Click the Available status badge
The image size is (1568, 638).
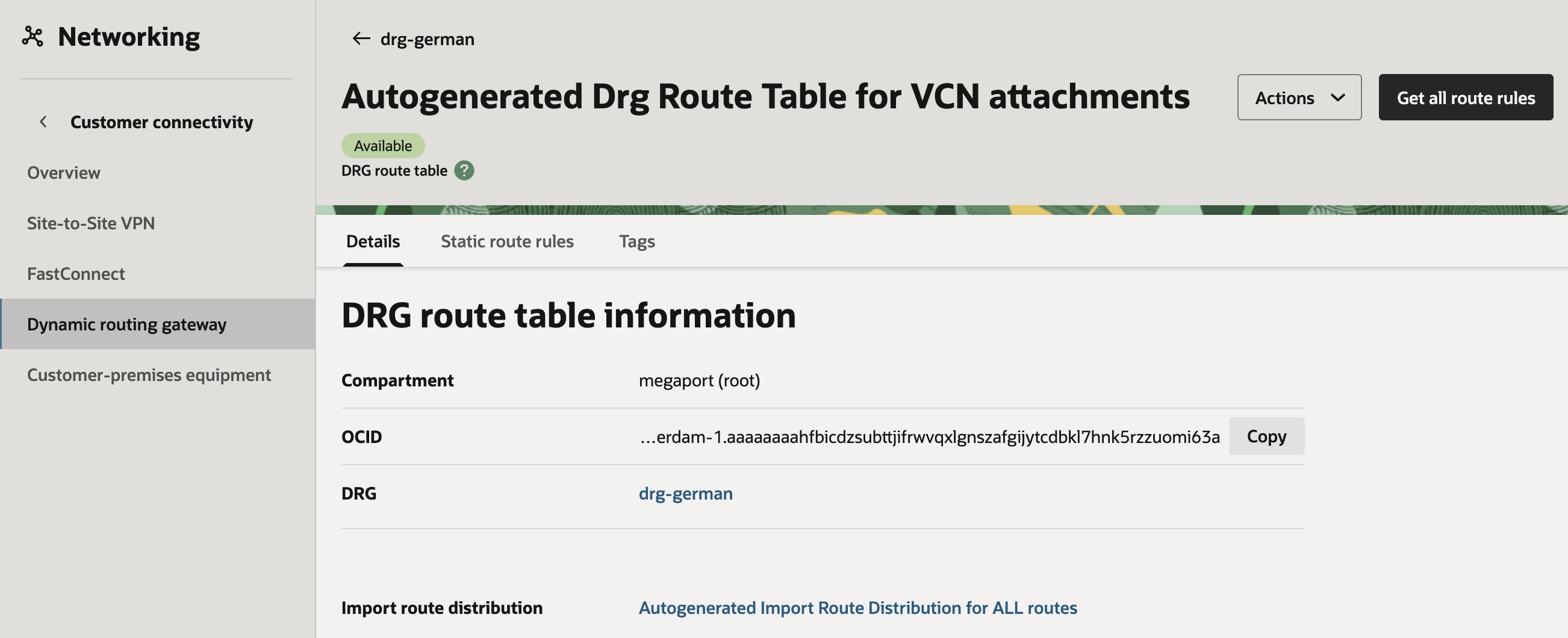pos(383,144)
